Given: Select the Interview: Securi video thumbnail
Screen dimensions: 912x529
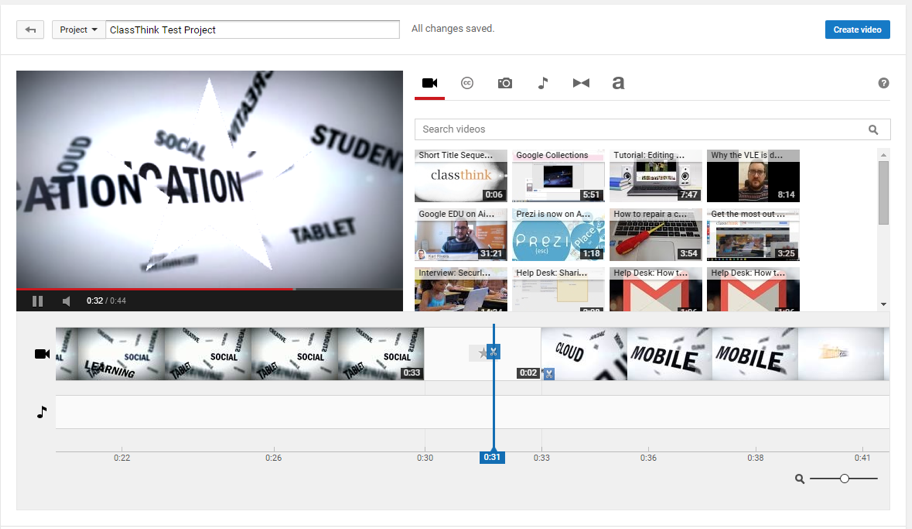Looking at the screenshot, I should click(461, 289).
